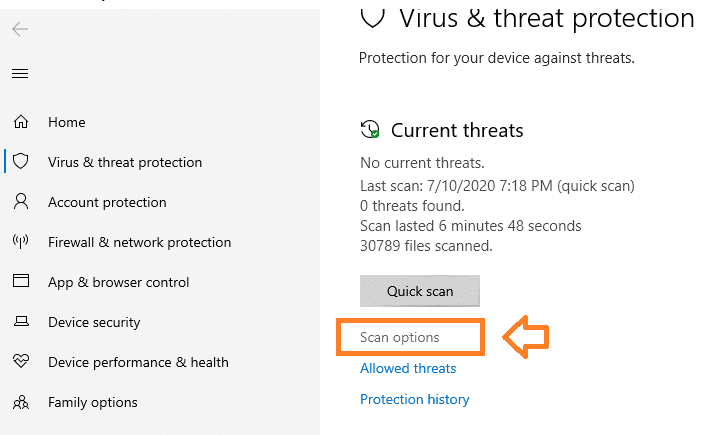Open the Scan options link

tap(400, 337)
